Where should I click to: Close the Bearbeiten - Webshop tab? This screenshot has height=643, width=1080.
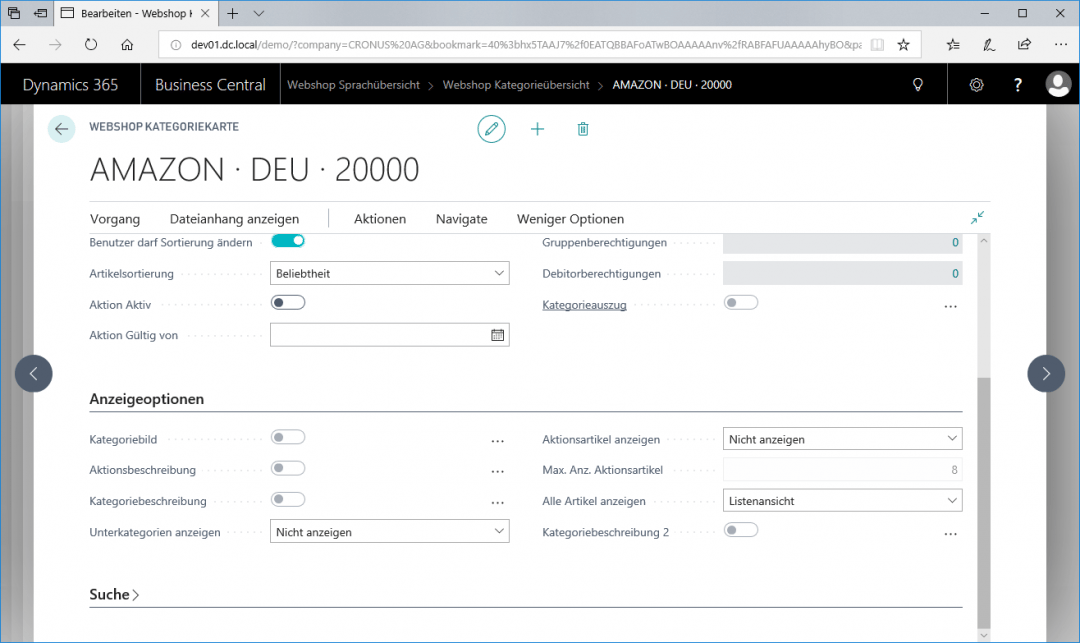pos(205,13)
